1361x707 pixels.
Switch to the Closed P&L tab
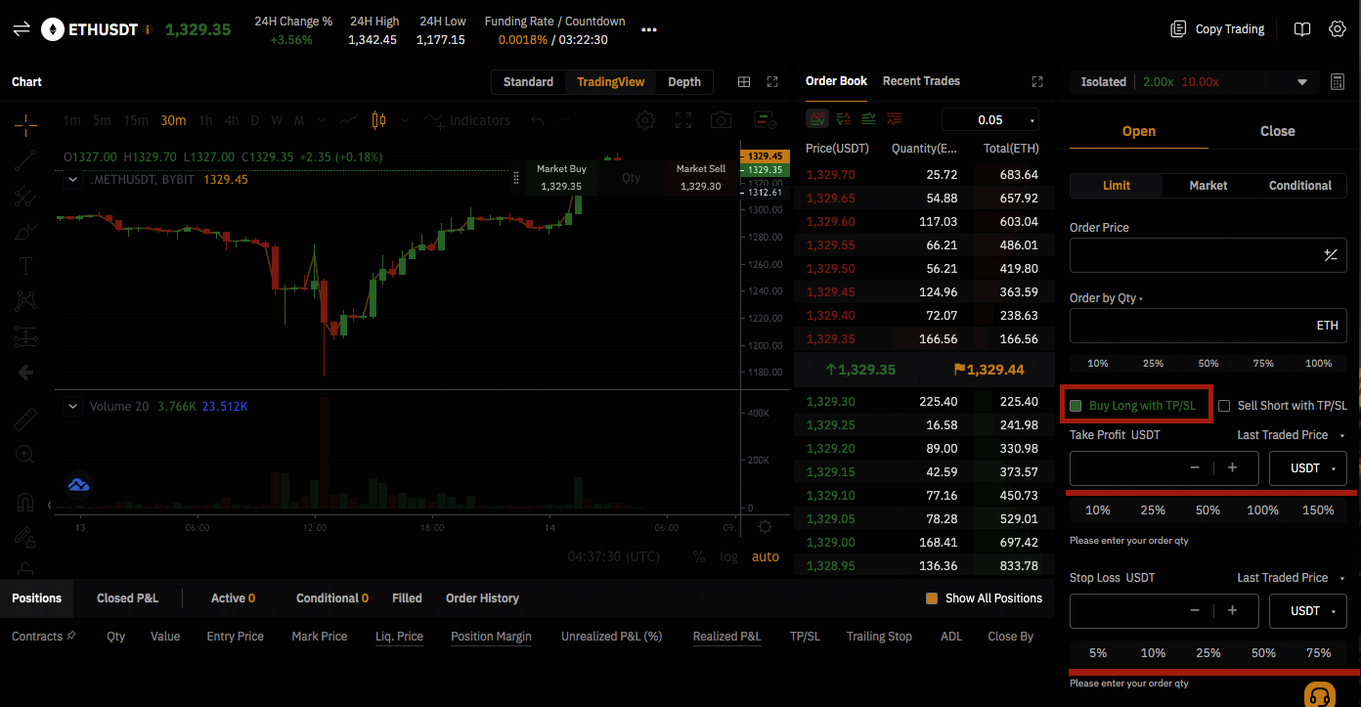(127, 598)
